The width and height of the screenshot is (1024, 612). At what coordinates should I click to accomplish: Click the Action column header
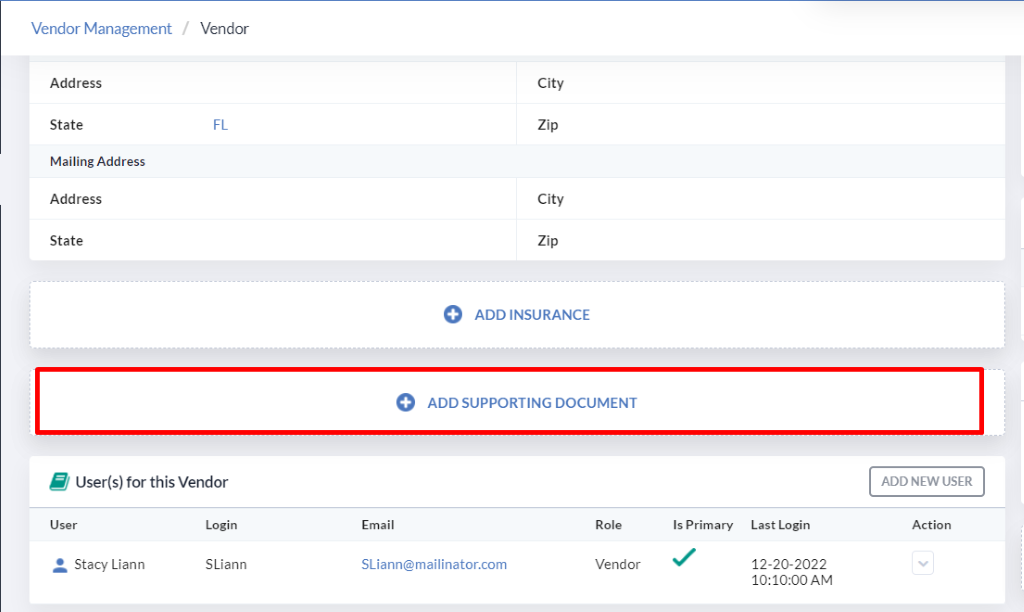tap(931, 524)
